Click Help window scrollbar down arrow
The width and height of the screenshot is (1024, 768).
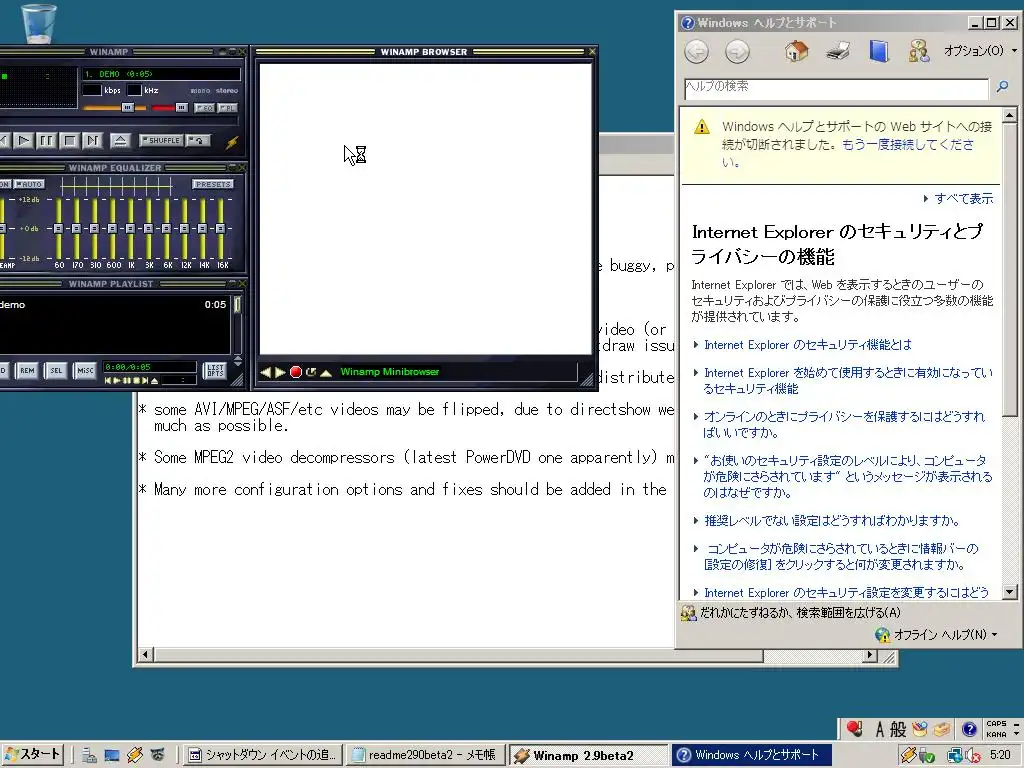click(x=1010, y=592)
